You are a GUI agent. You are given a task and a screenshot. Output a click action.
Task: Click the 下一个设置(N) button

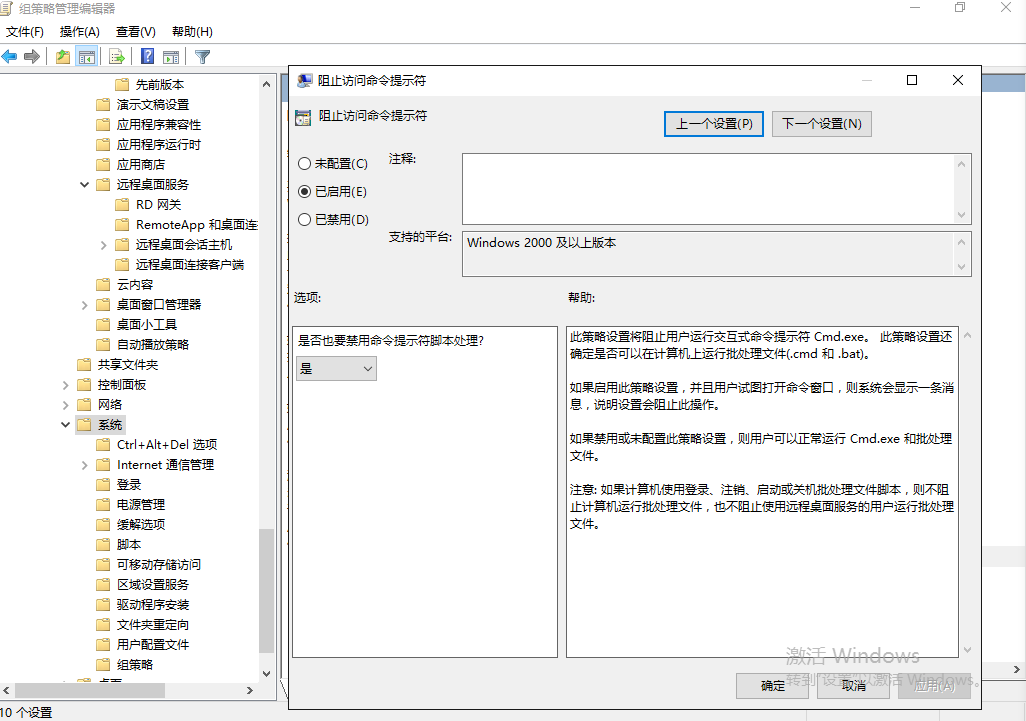pyautogui.click(x=822, y=124)
